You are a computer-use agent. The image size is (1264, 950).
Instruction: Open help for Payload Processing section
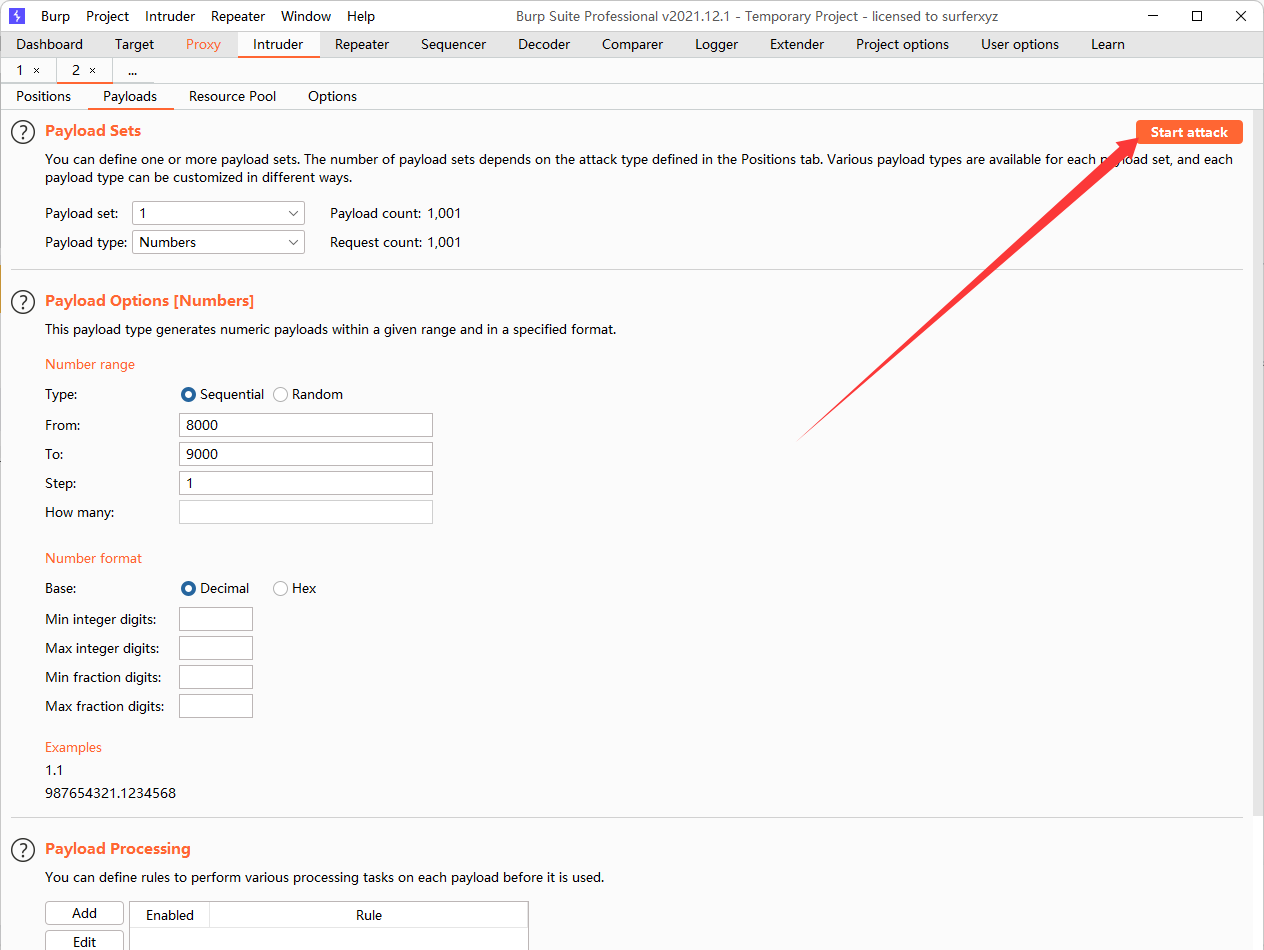(22, 850)
